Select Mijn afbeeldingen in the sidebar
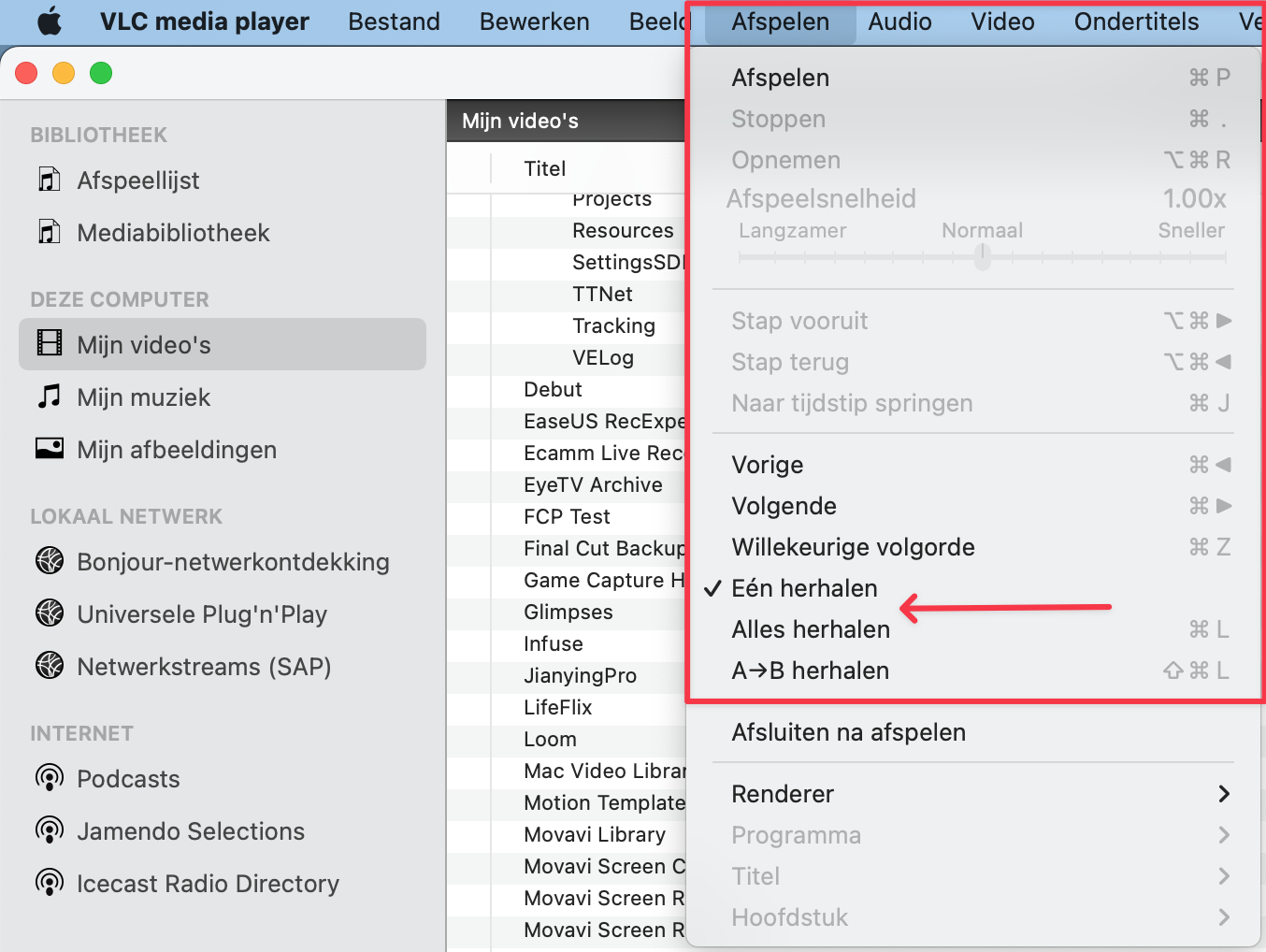 [x=223, y=449]
